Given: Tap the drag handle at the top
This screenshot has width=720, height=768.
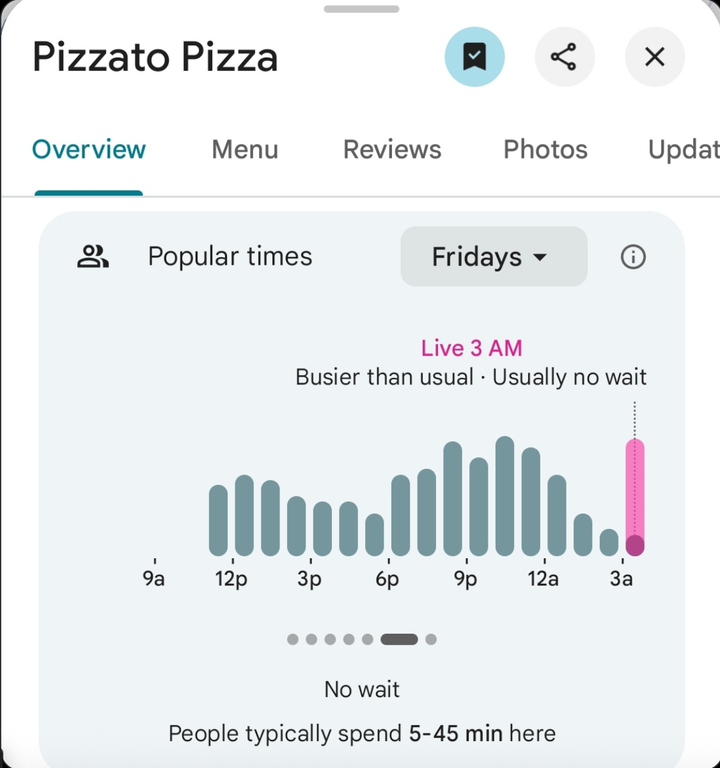Looking at the screenshot, I should pyautogui.click(x=360, y=9).
